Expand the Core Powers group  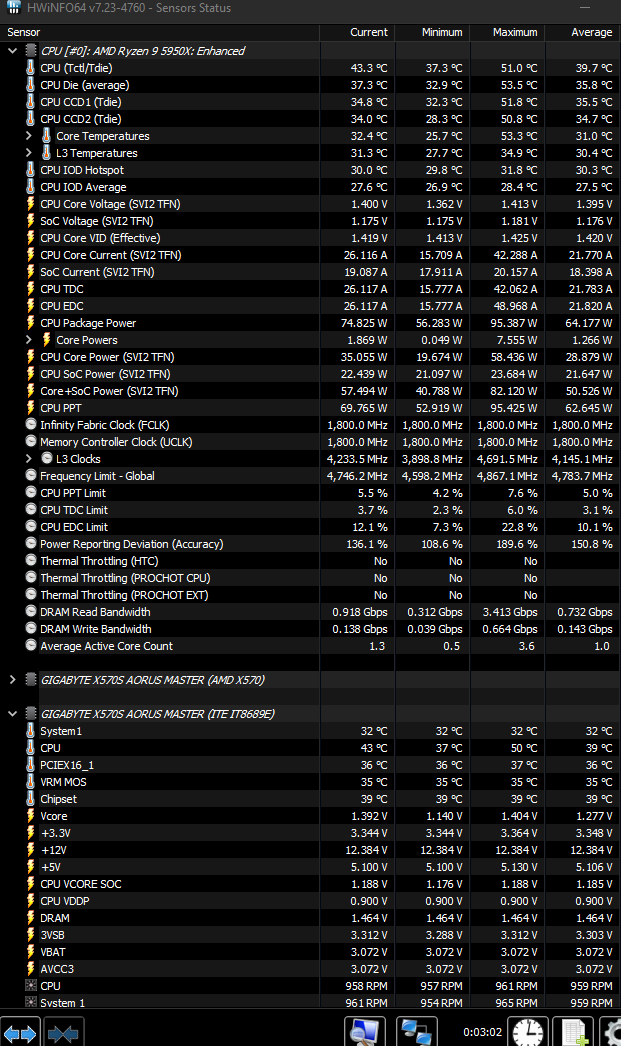tap(29, 339)
